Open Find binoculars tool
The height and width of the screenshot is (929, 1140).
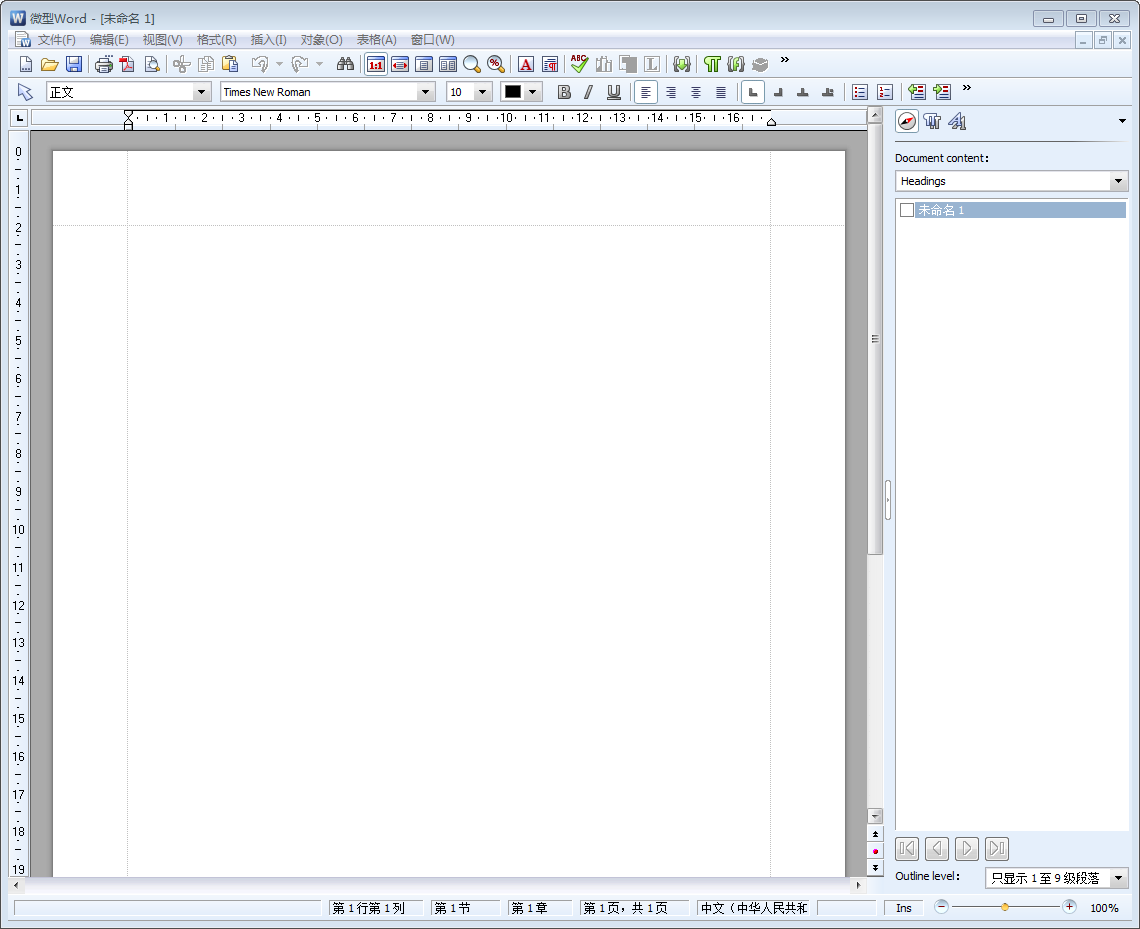click(x=345, y=64)
